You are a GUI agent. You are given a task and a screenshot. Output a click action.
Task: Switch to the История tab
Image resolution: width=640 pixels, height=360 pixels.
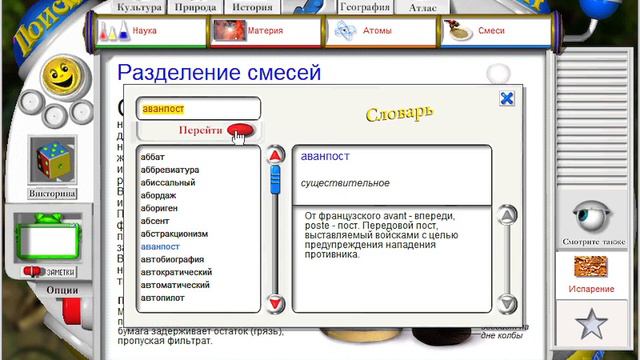(252, 7)
